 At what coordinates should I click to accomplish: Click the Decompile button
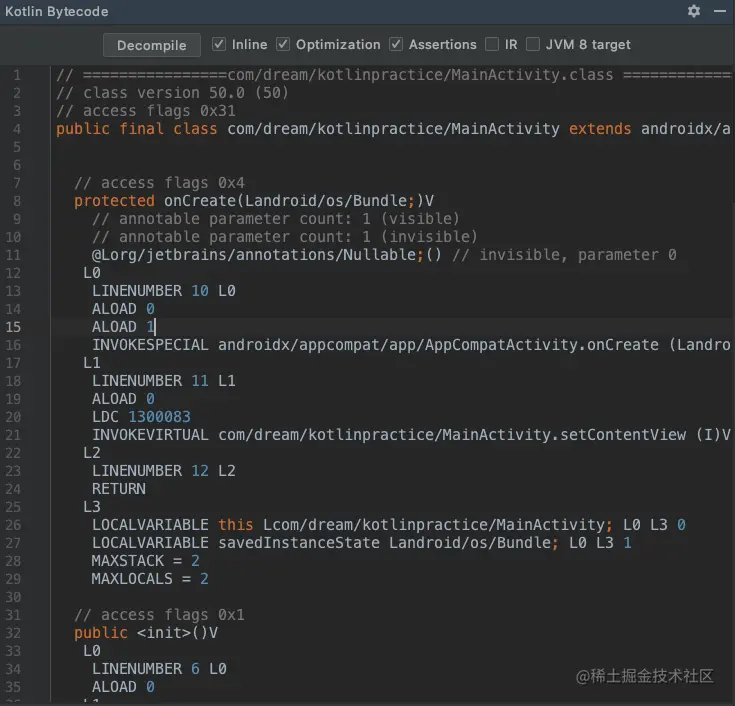(151, 45)
